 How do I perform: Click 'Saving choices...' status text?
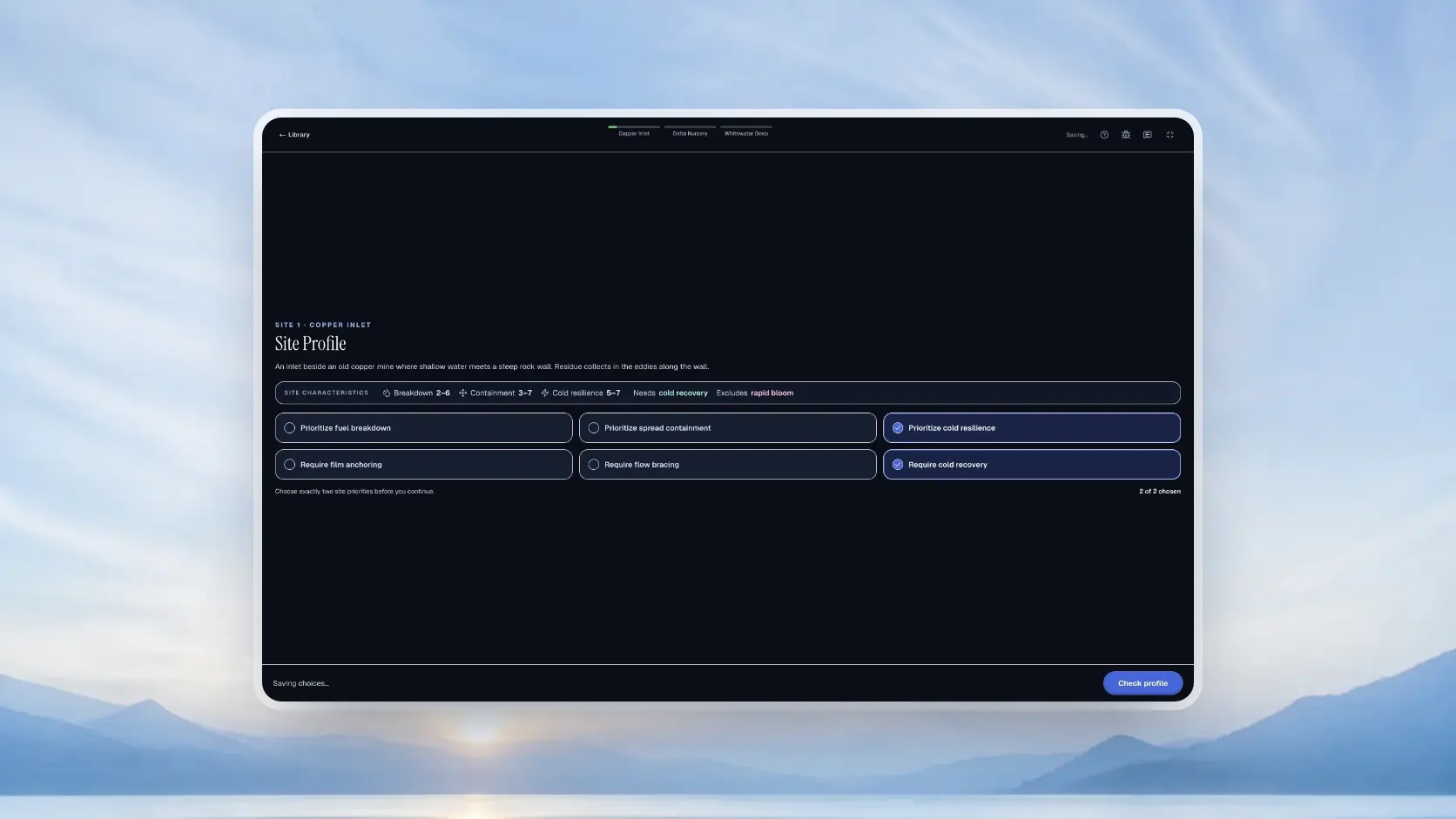tap(300, 683)
